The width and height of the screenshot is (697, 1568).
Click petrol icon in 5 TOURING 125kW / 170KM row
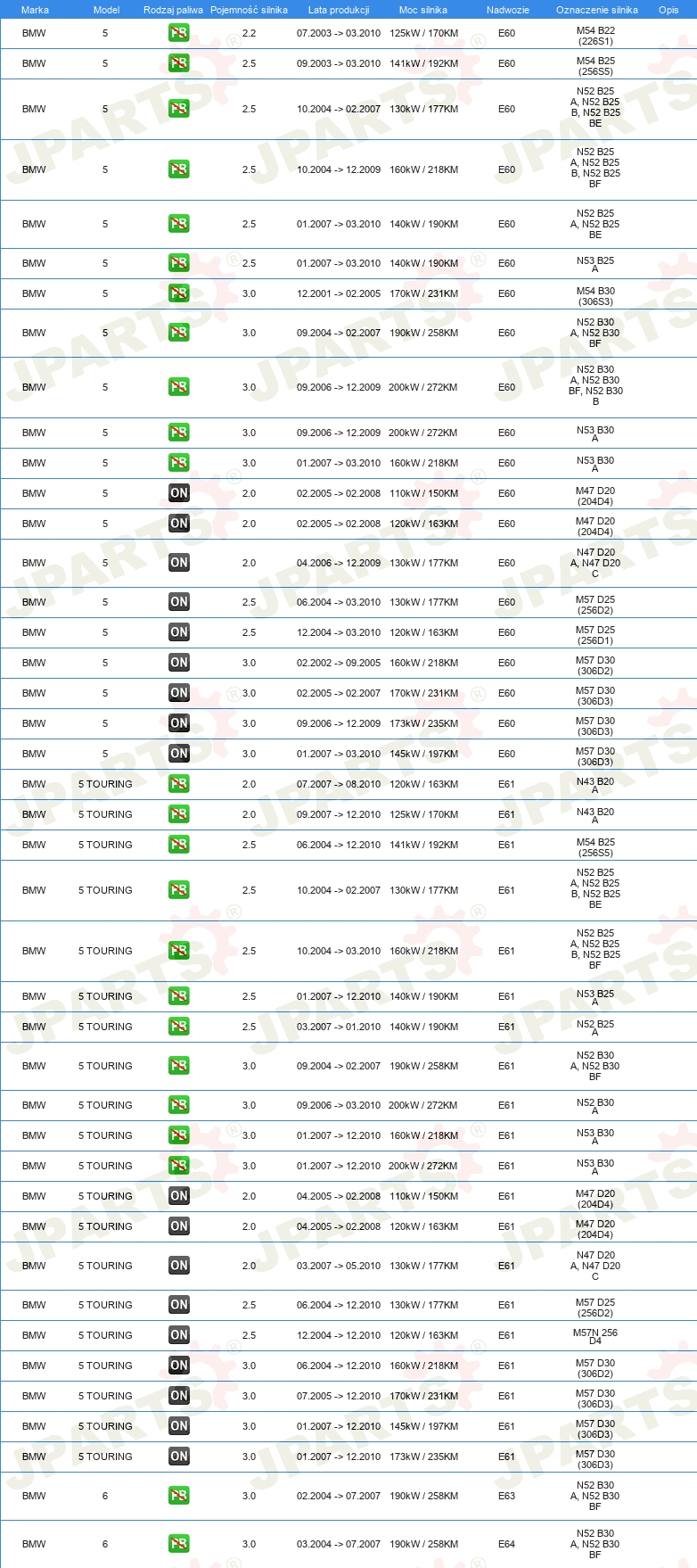[179, 814]
